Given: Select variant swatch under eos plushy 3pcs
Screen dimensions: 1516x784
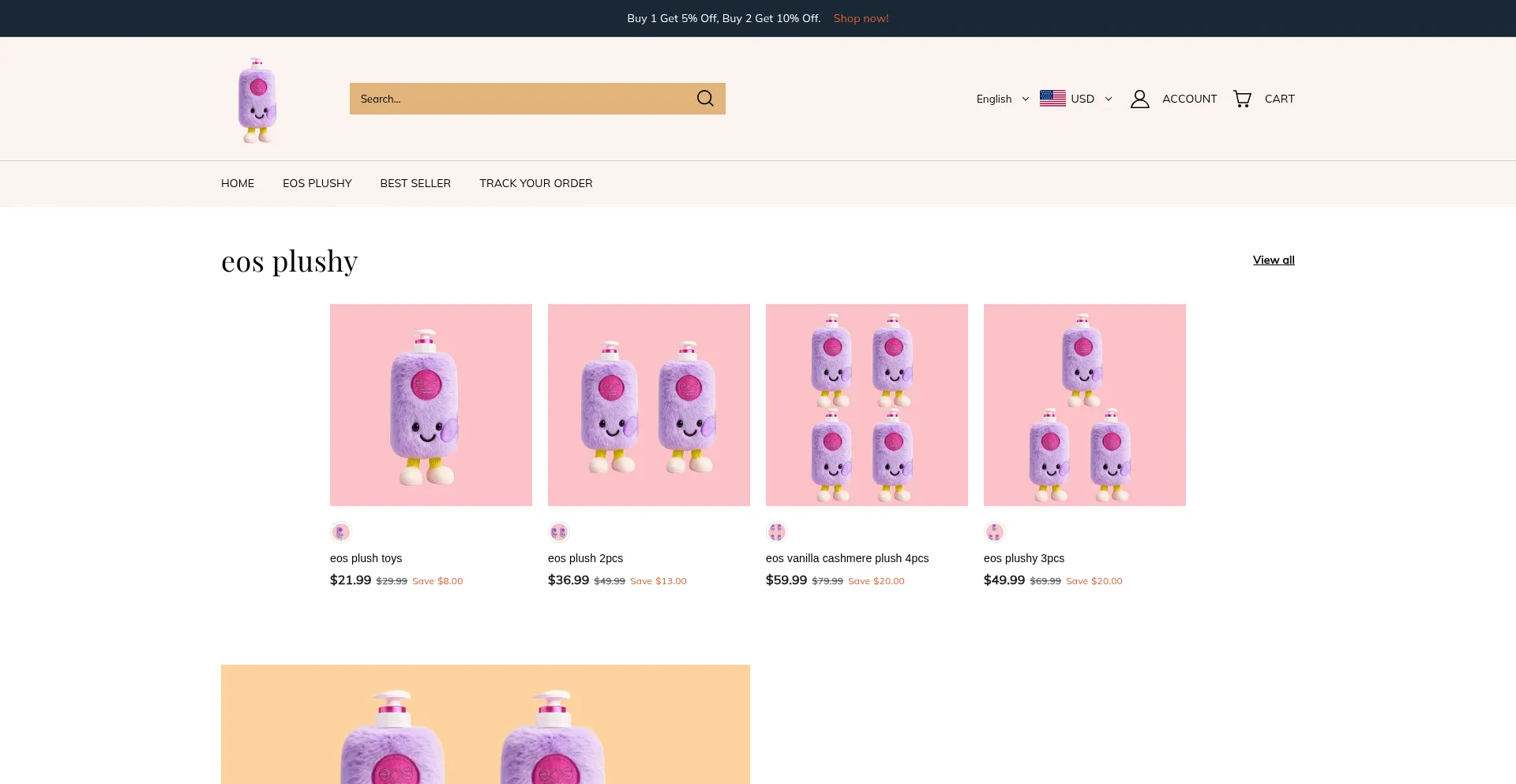Looking at the screenshot, I should coord(994,532).
